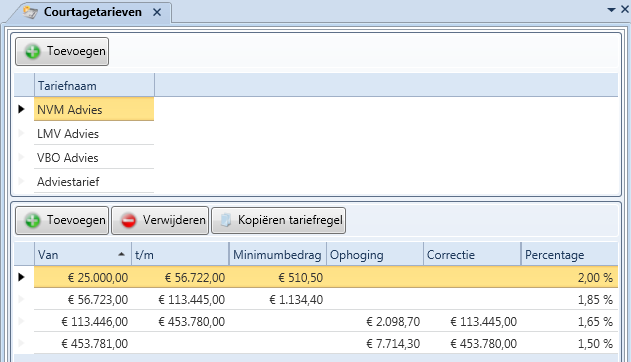The height and width of the screenshot is (362, 631).
Task: Click the Percentage column header
Action: [x=569, y=255]
